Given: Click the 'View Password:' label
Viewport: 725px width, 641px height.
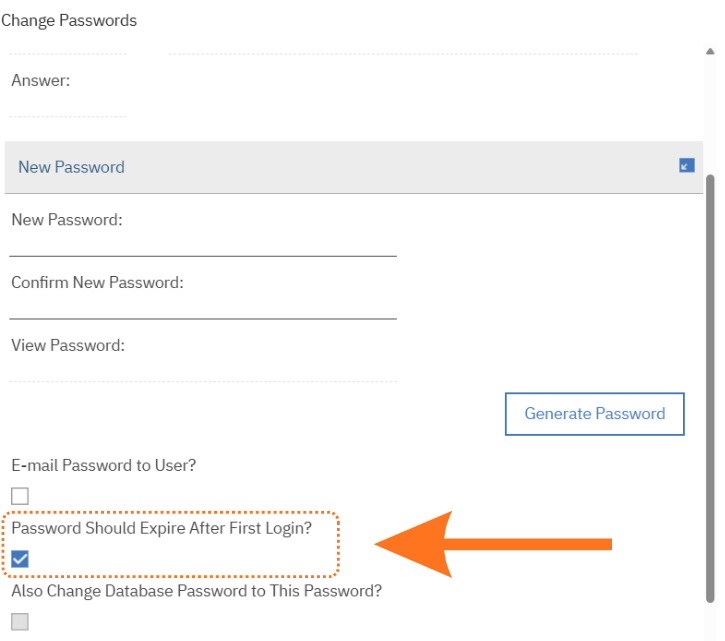Looking at the screenshot, I should pos(68,346).
